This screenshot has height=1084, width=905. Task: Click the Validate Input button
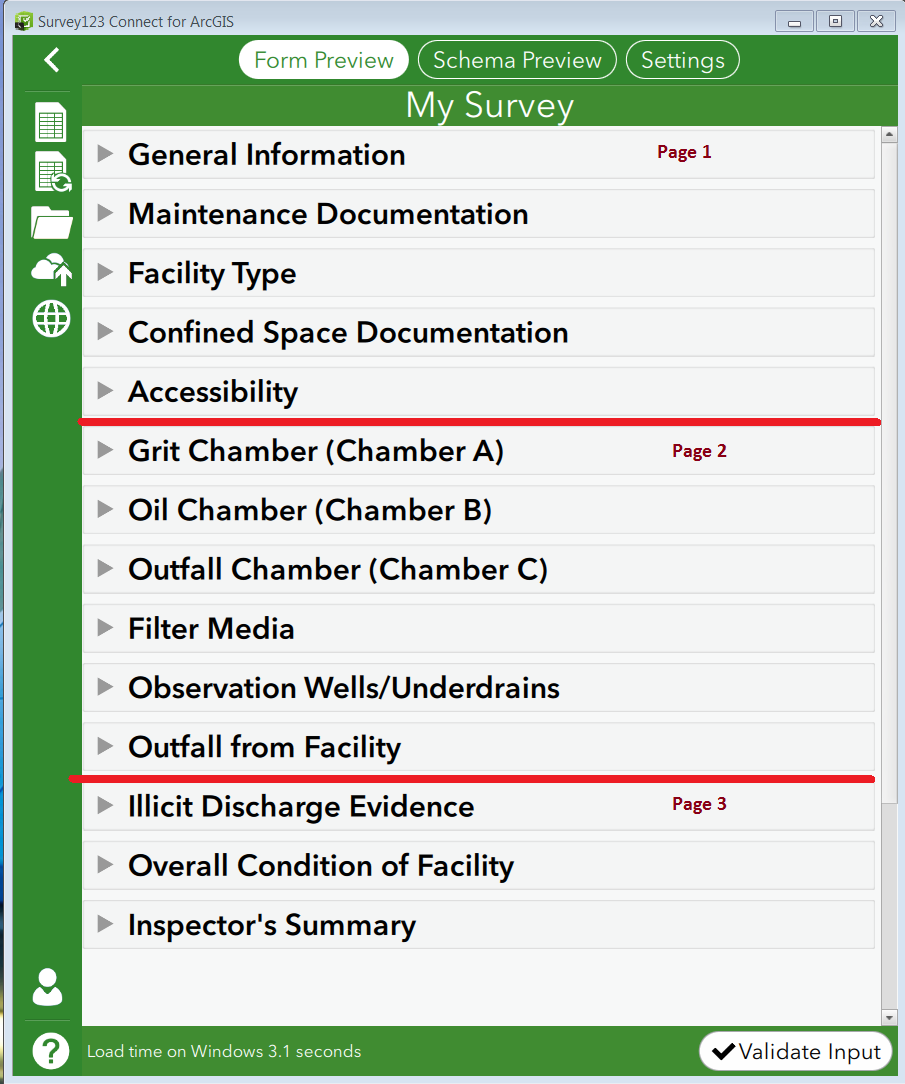coord(796,1052)
